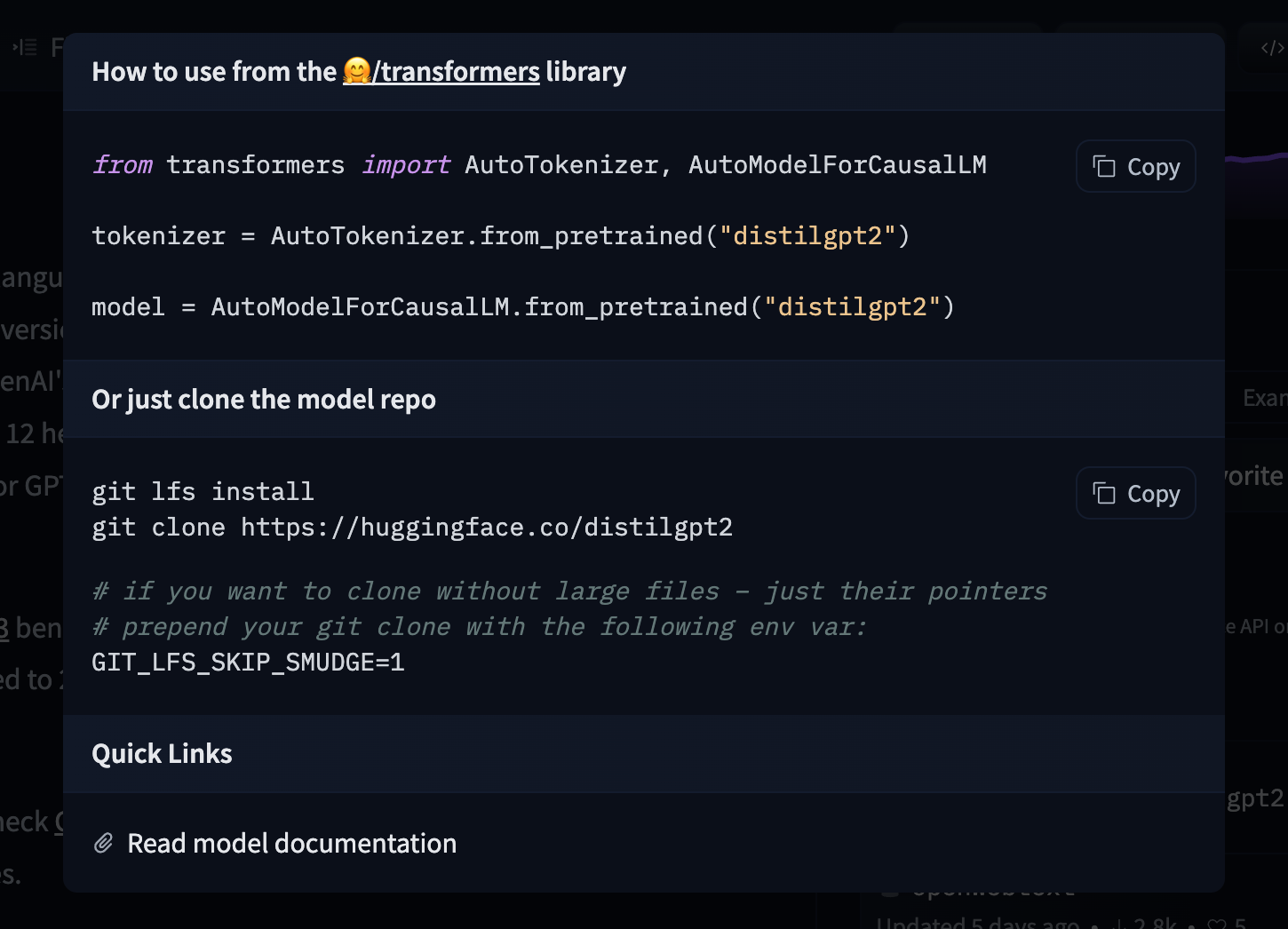Screen dimensions: 1288x929
Task: Click the "Or just clone the model repo" heading
Action: click(x=264, y=400)
